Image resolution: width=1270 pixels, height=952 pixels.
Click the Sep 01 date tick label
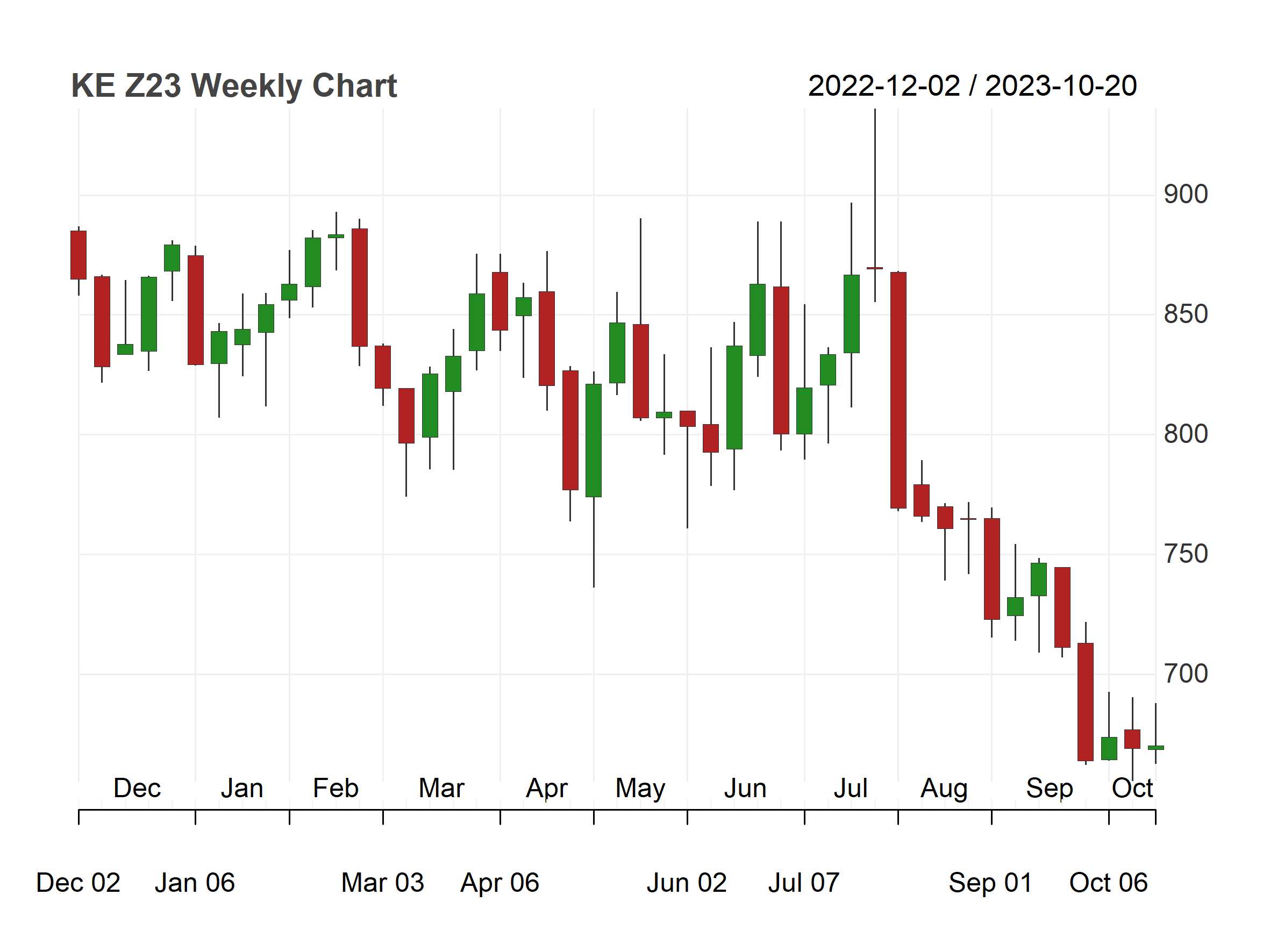pos(990,884)
